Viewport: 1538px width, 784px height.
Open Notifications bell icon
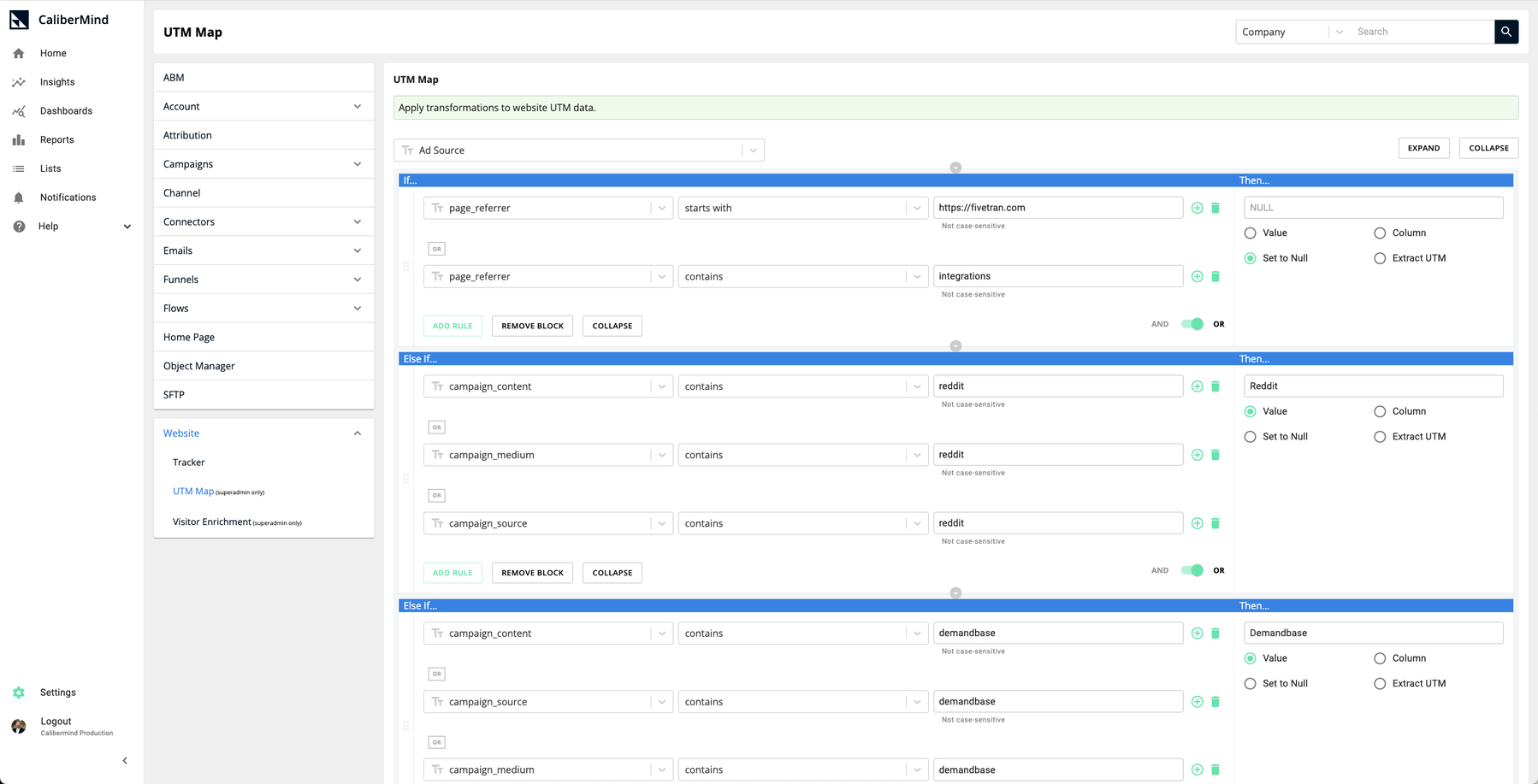(19, 197)
